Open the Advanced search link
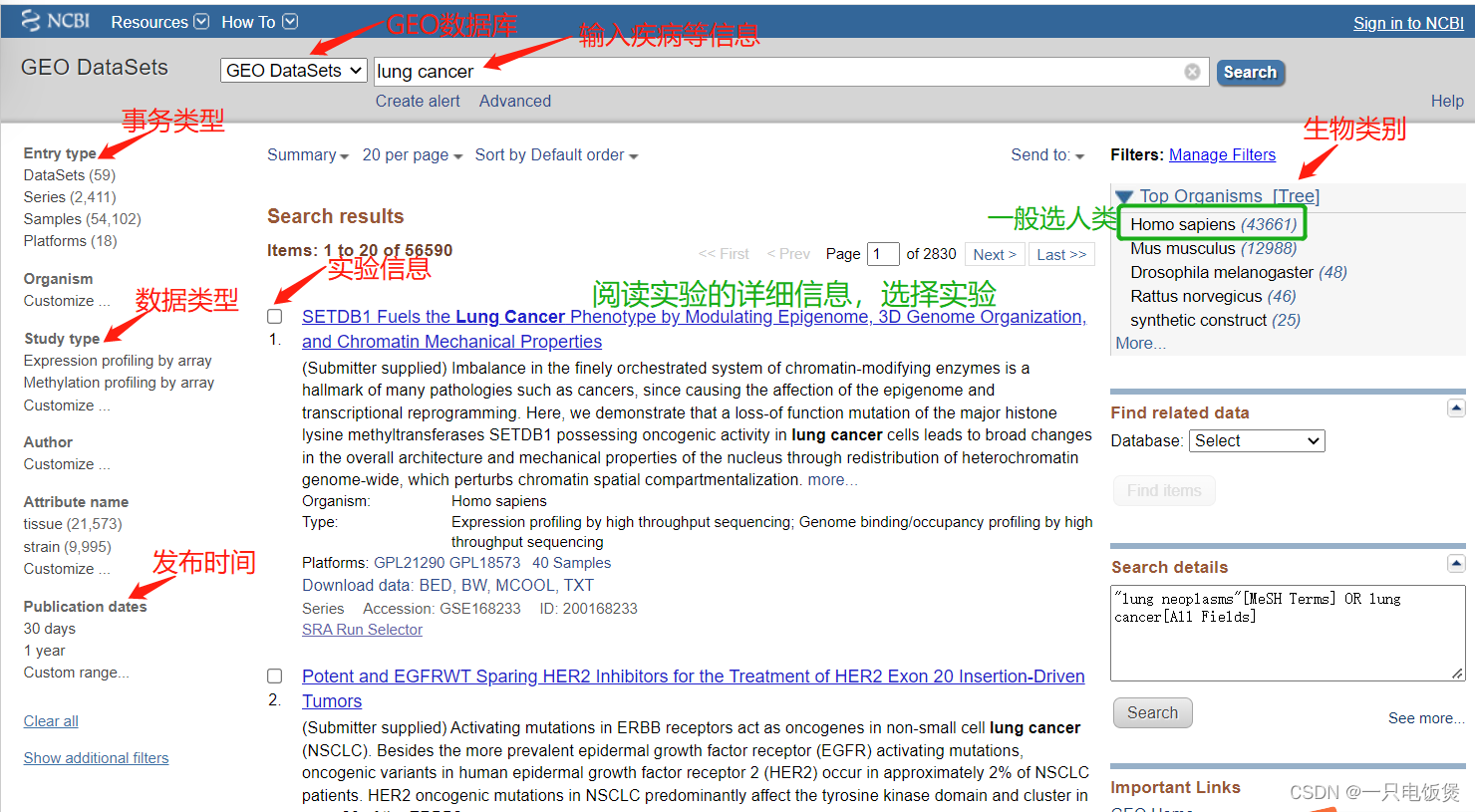 click(x=515, y=102)
